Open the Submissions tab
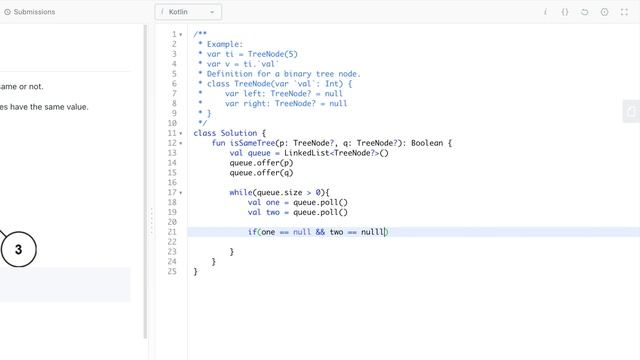 pos(29,12)
